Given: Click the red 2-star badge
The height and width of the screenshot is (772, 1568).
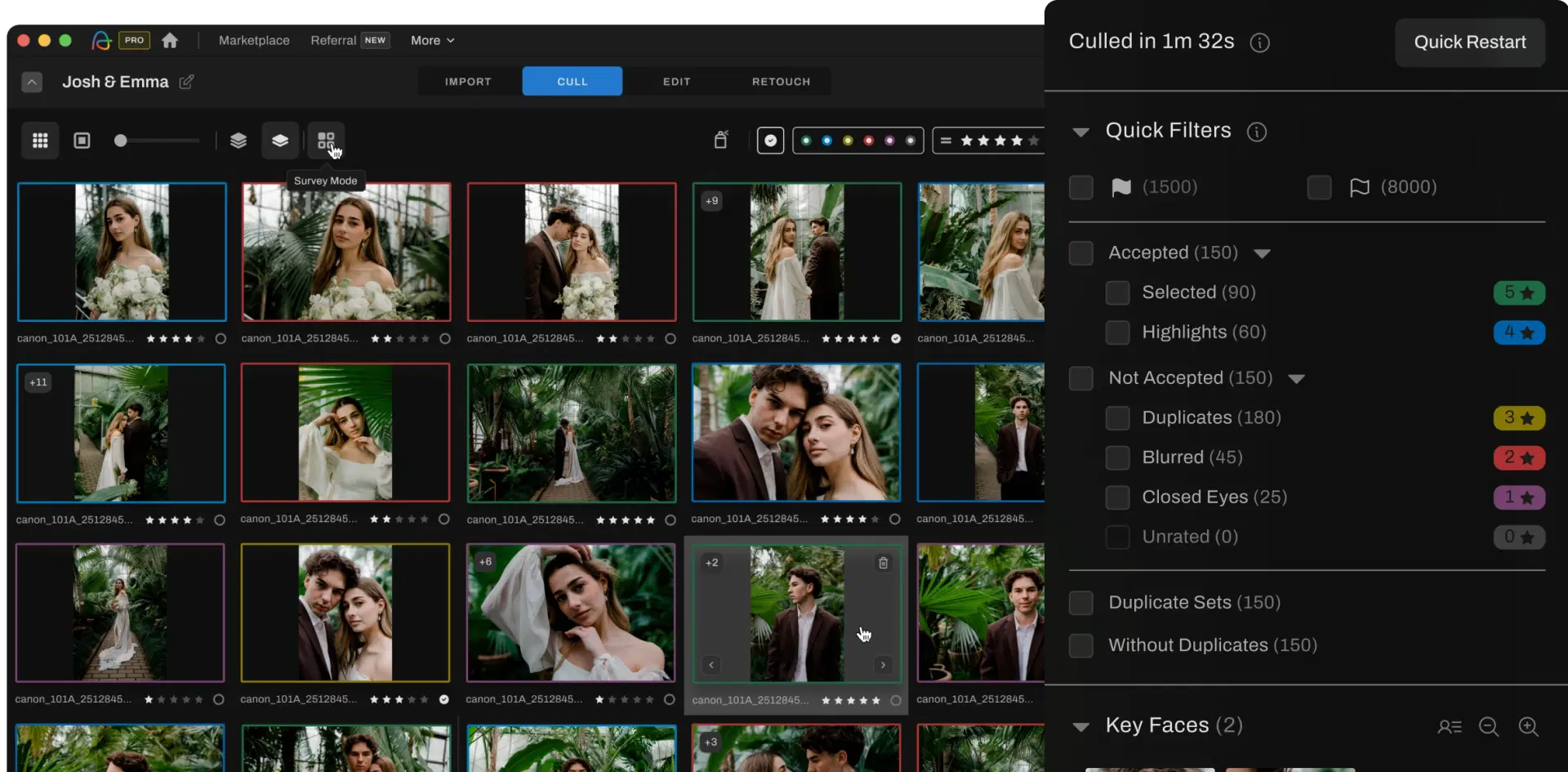Looking at the screenshot, I should coord(1519,457).
